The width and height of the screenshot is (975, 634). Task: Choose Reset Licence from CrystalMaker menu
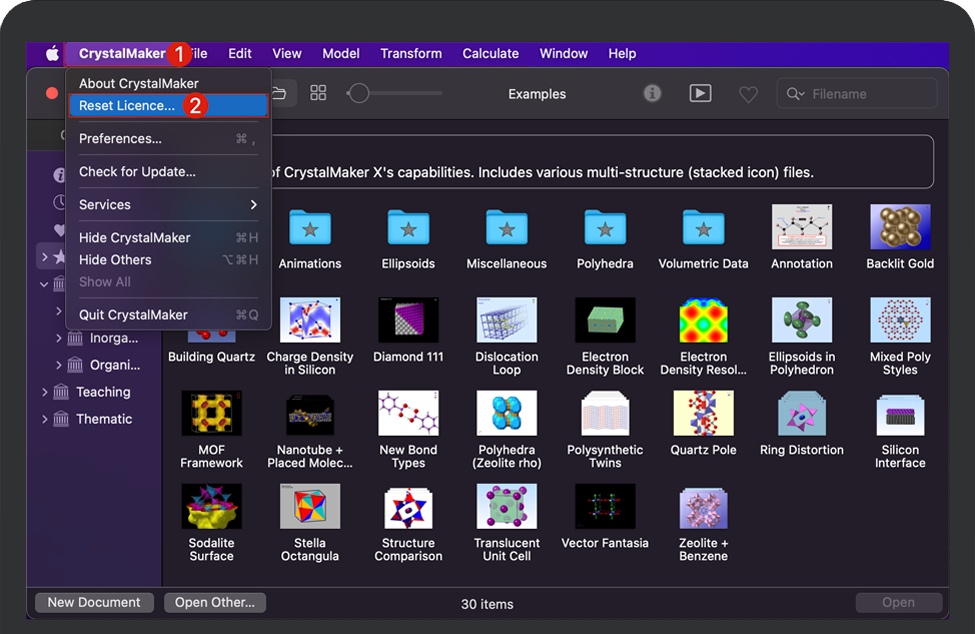click(127, 106)
